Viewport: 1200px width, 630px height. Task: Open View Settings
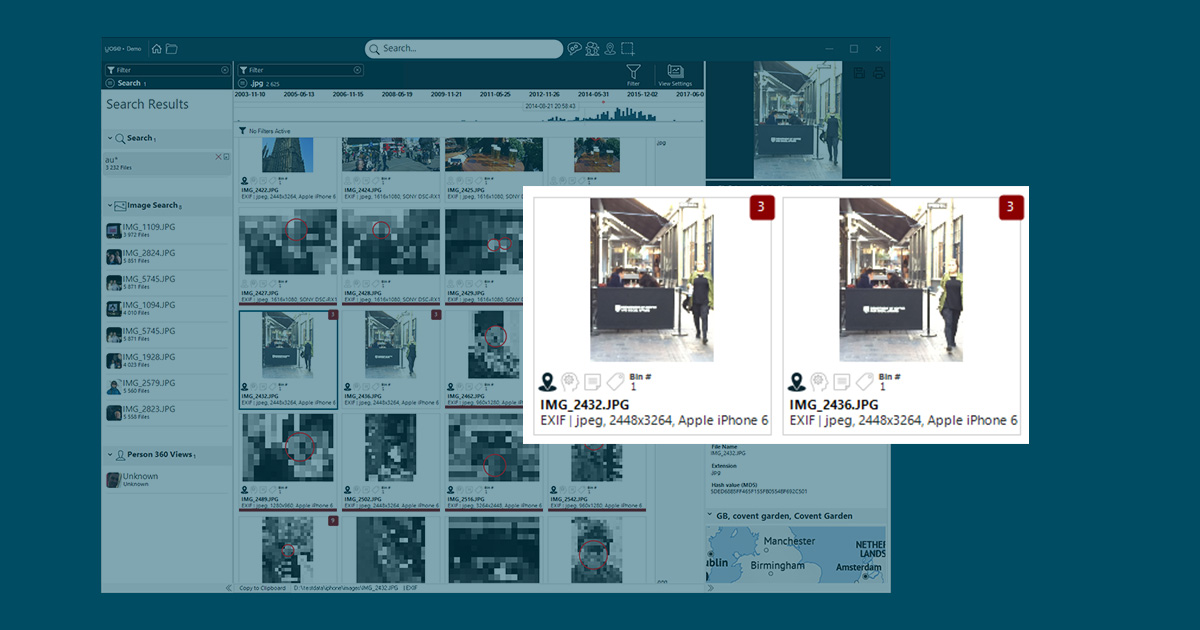point(675,72)
